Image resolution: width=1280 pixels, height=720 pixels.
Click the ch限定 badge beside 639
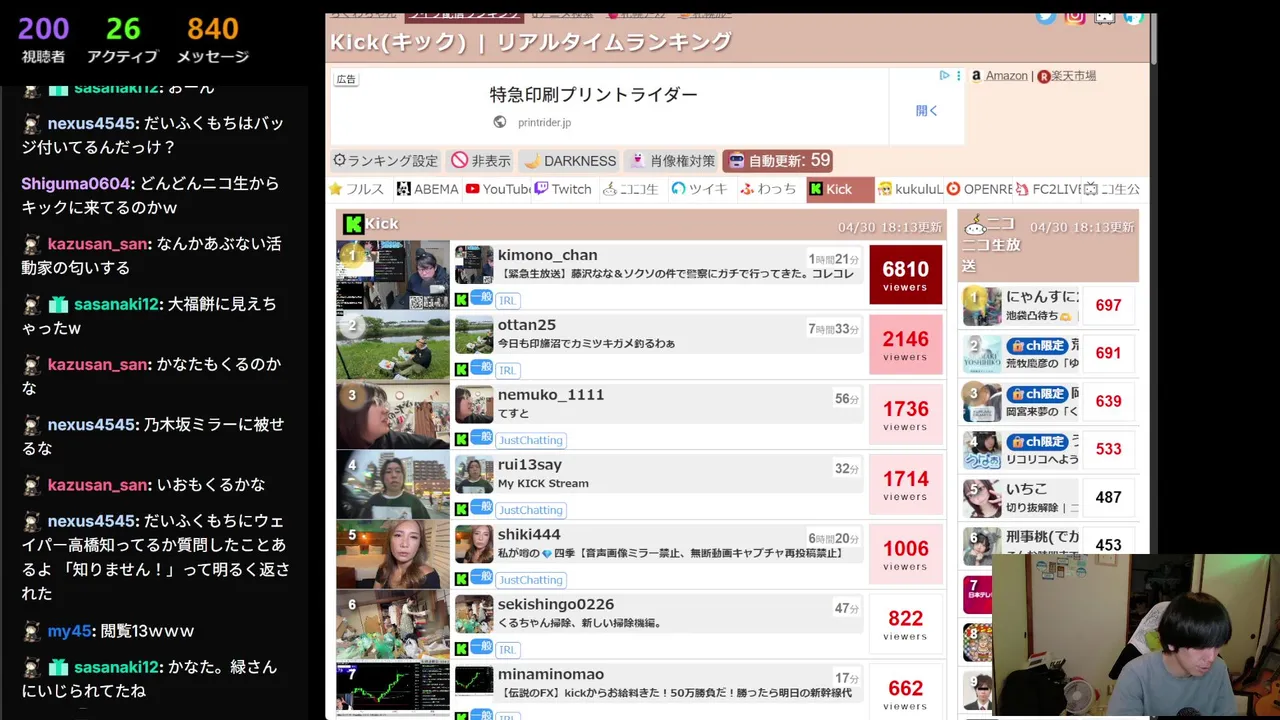(x=1037, y=393)
